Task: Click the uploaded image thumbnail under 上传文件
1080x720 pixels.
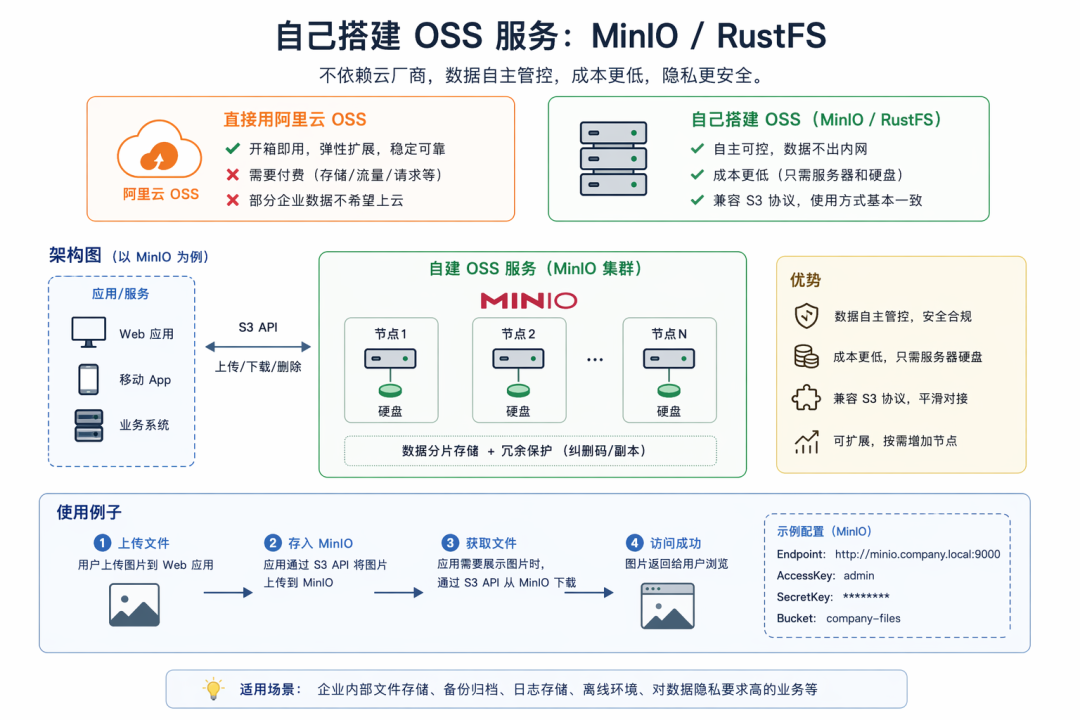Action: (134, 605)
